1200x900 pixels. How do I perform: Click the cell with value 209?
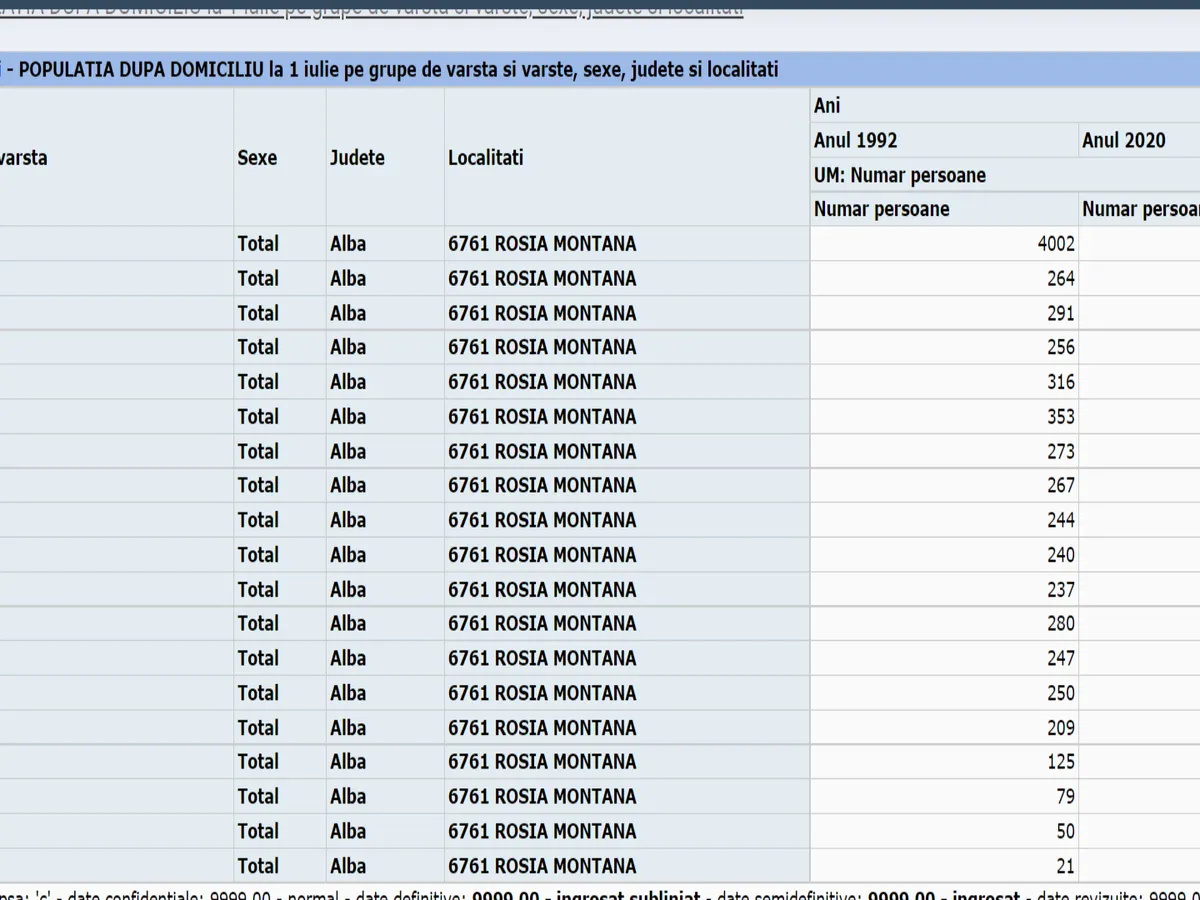pyautogui.click(x=1060, y=728)
